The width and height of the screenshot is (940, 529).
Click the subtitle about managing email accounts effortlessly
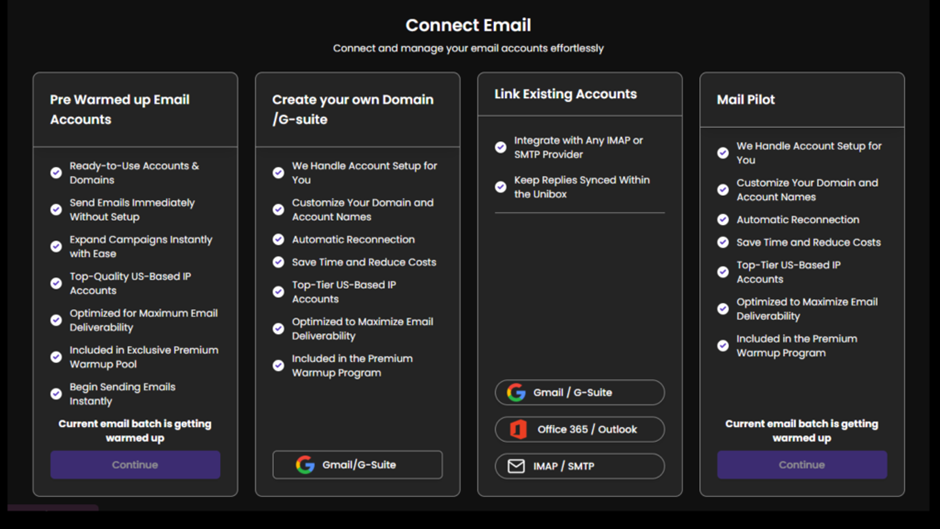click(468, 48)
